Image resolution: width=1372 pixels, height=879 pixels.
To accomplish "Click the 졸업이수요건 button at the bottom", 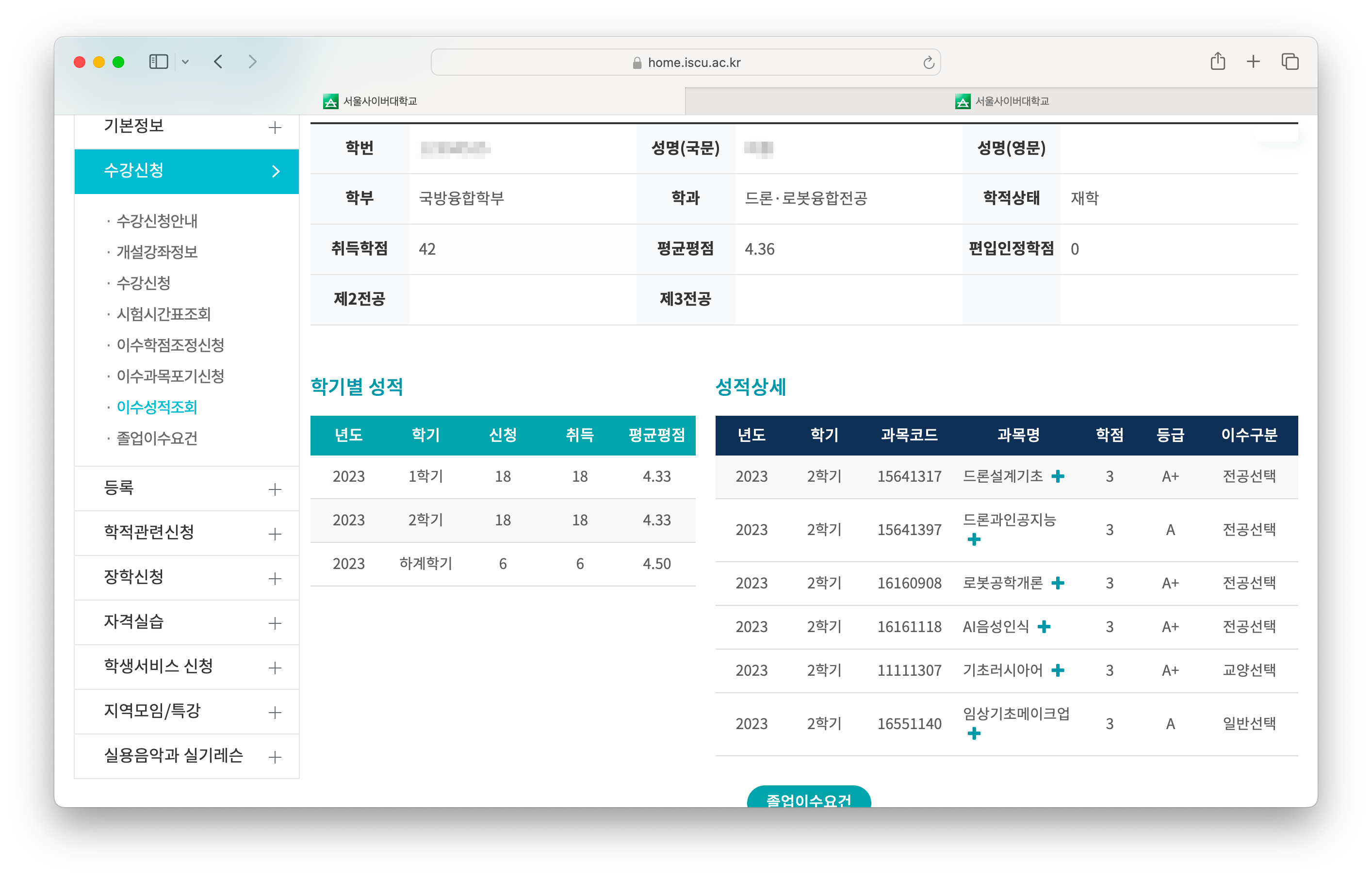I will point(809,798).
